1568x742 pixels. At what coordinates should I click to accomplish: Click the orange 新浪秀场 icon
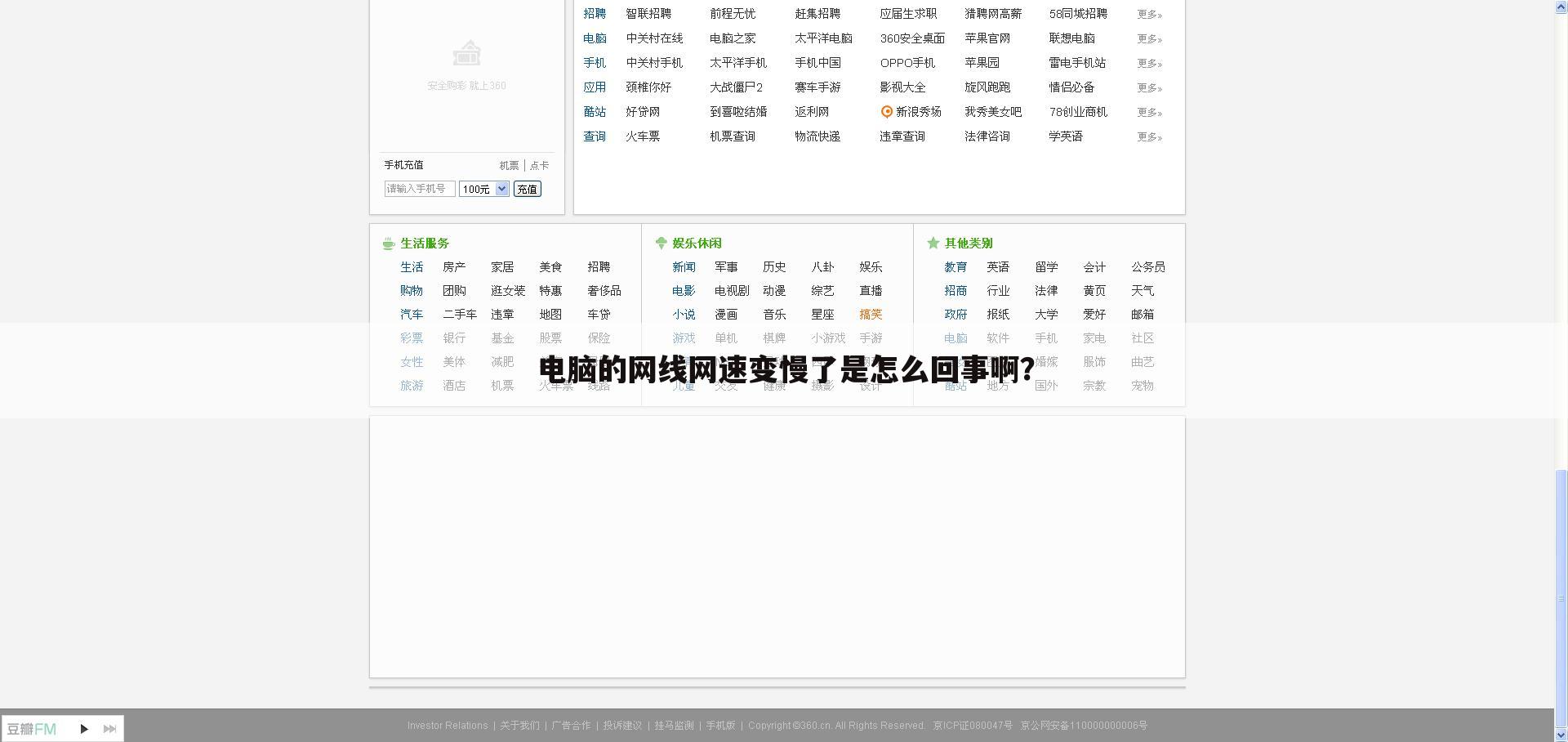pos(887,112)
